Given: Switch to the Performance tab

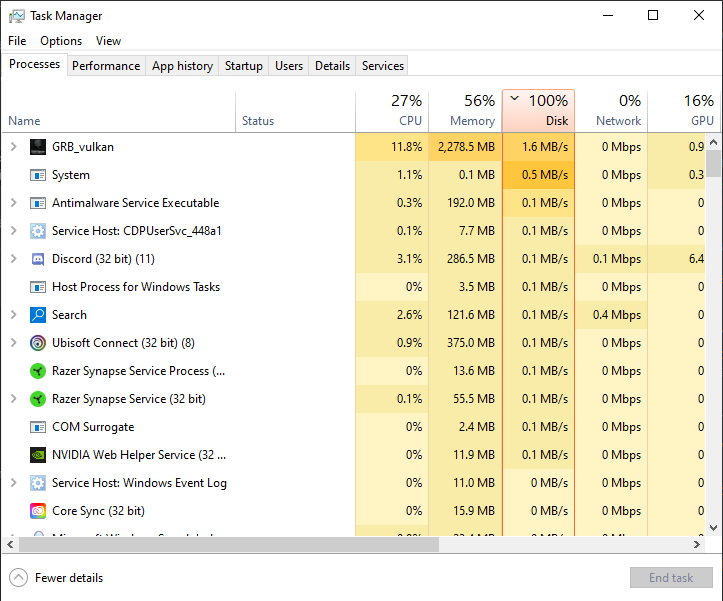Looking at the screenshot, I should [x=106, y=66].
